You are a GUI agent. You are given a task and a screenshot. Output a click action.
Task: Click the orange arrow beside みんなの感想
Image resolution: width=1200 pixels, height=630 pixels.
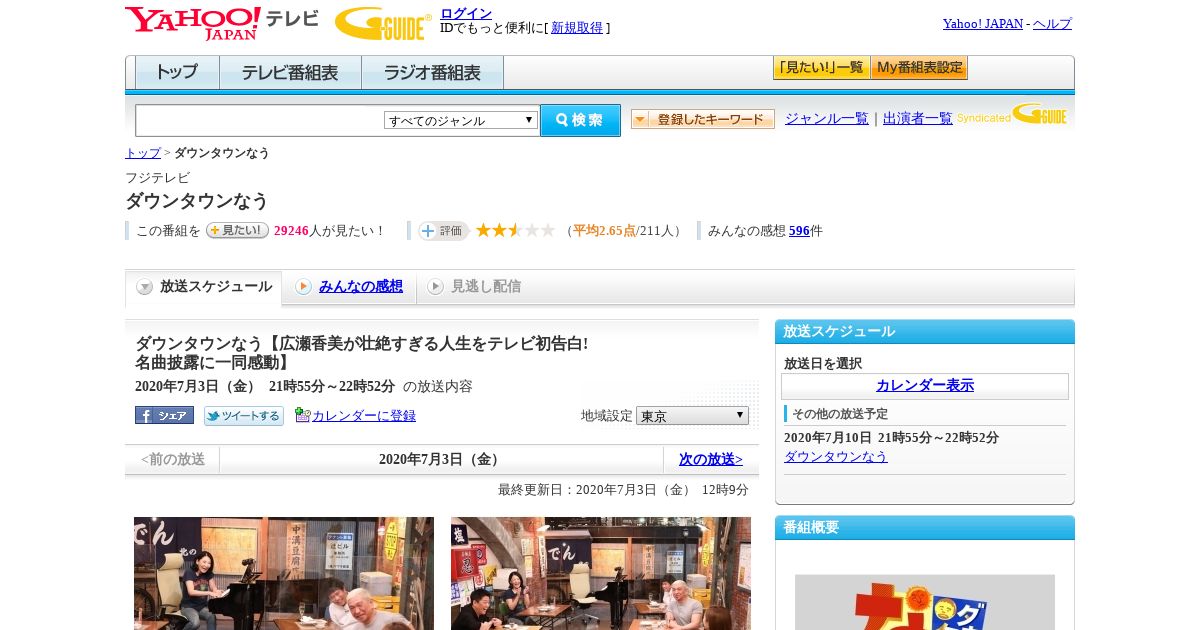(x=303, y=287)
